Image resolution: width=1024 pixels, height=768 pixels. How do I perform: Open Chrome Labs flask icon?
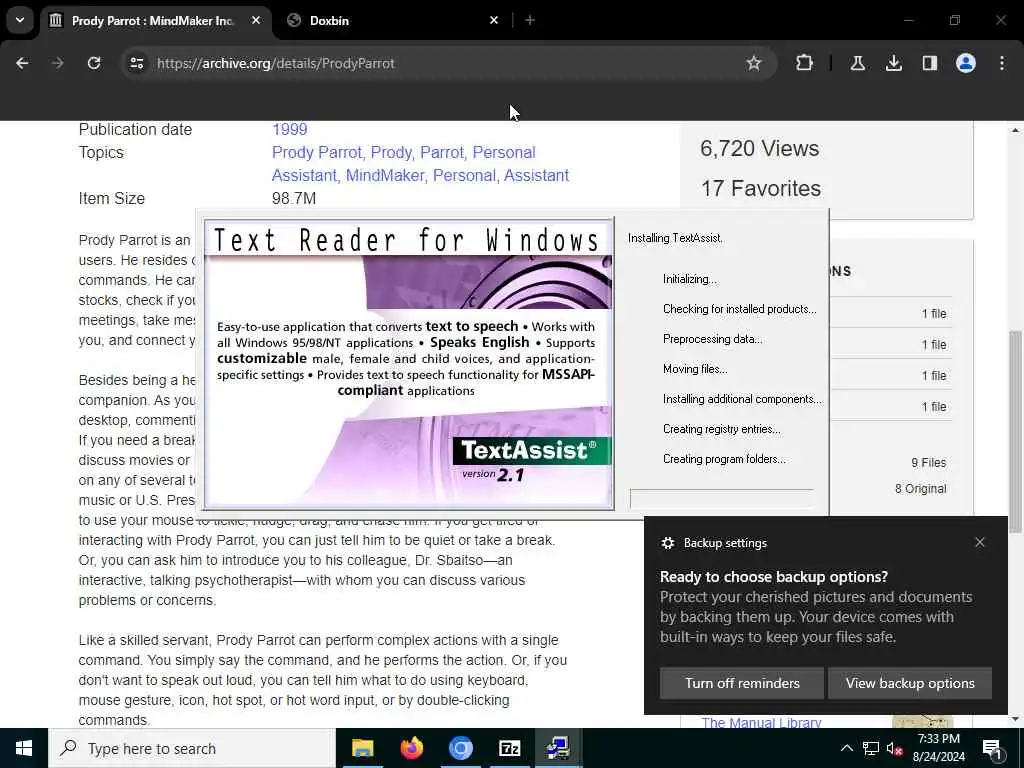[857, 63]
